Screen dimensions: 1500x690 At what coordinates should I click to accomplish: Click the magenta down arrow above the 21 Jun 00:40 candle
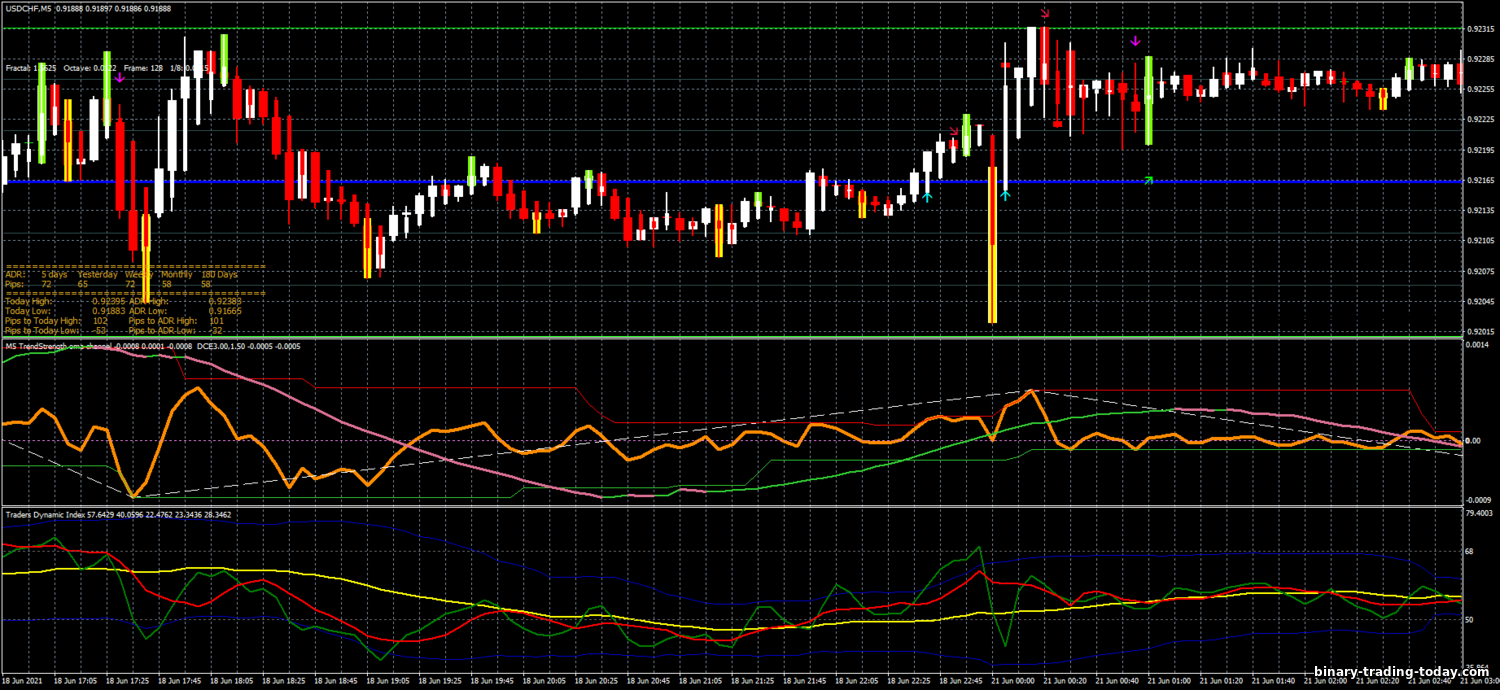[1135, 41]
